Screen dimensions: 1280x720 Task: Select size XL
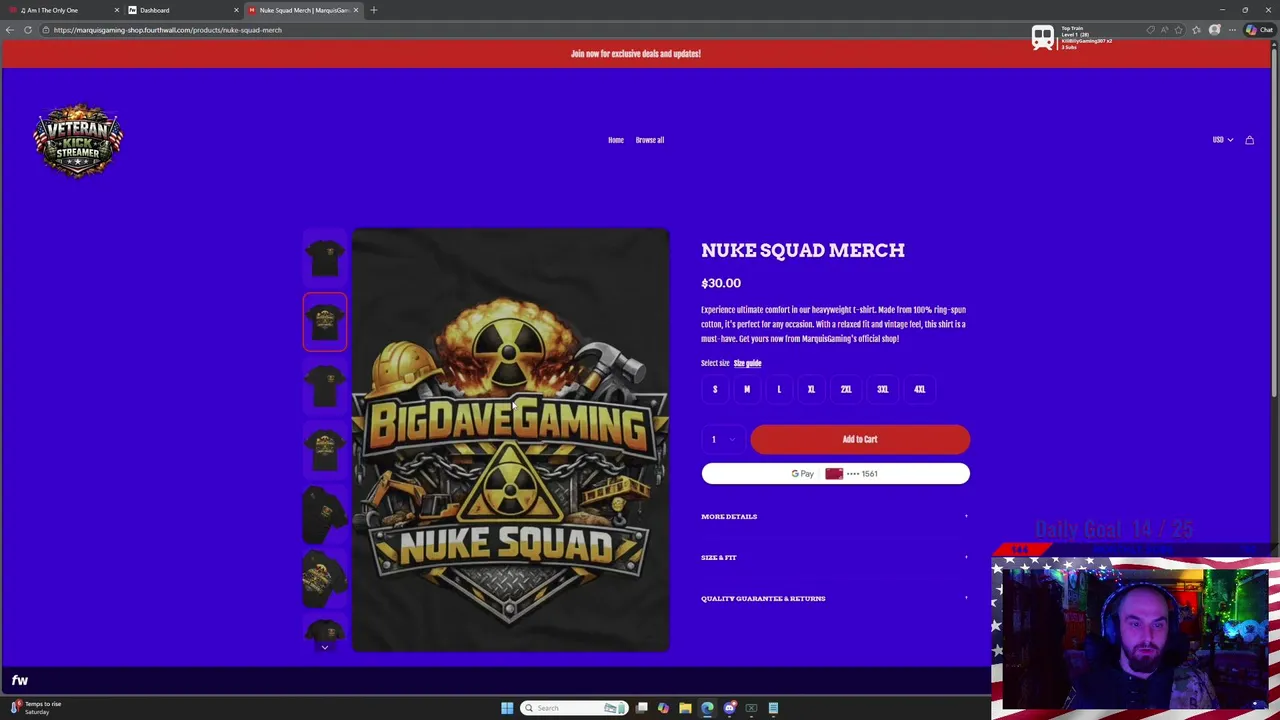coord(811,389)
